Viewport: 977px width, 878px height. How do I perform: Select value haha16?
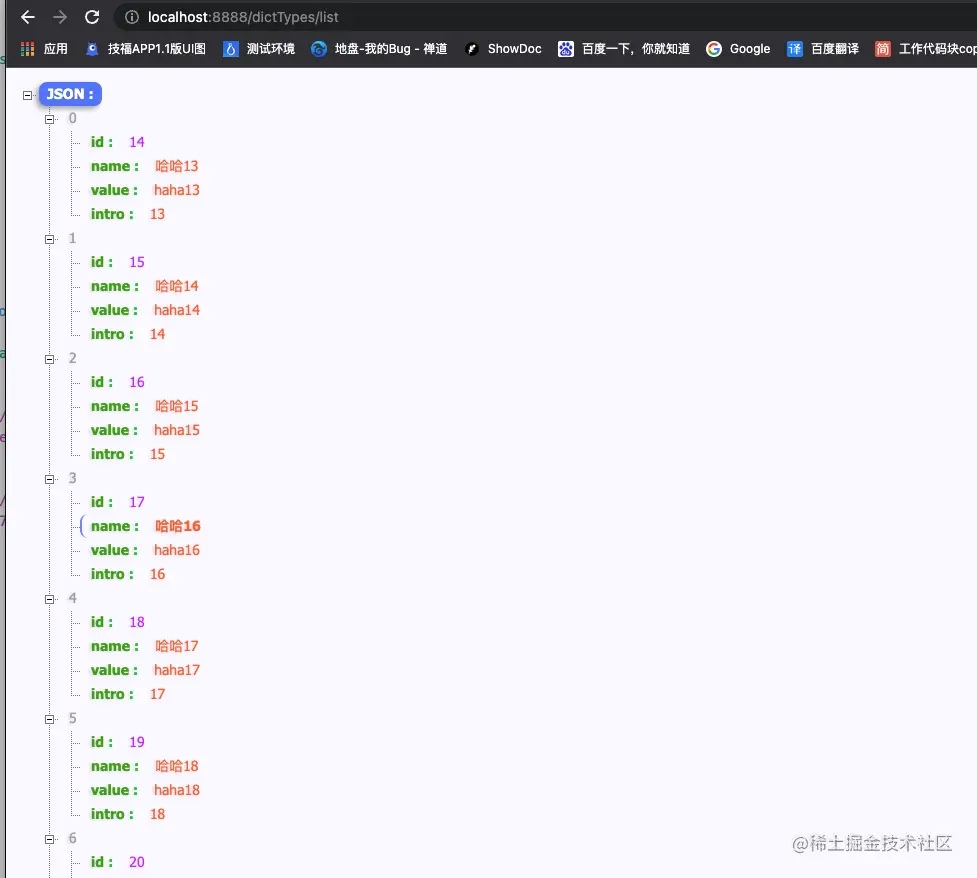point(177,550)
